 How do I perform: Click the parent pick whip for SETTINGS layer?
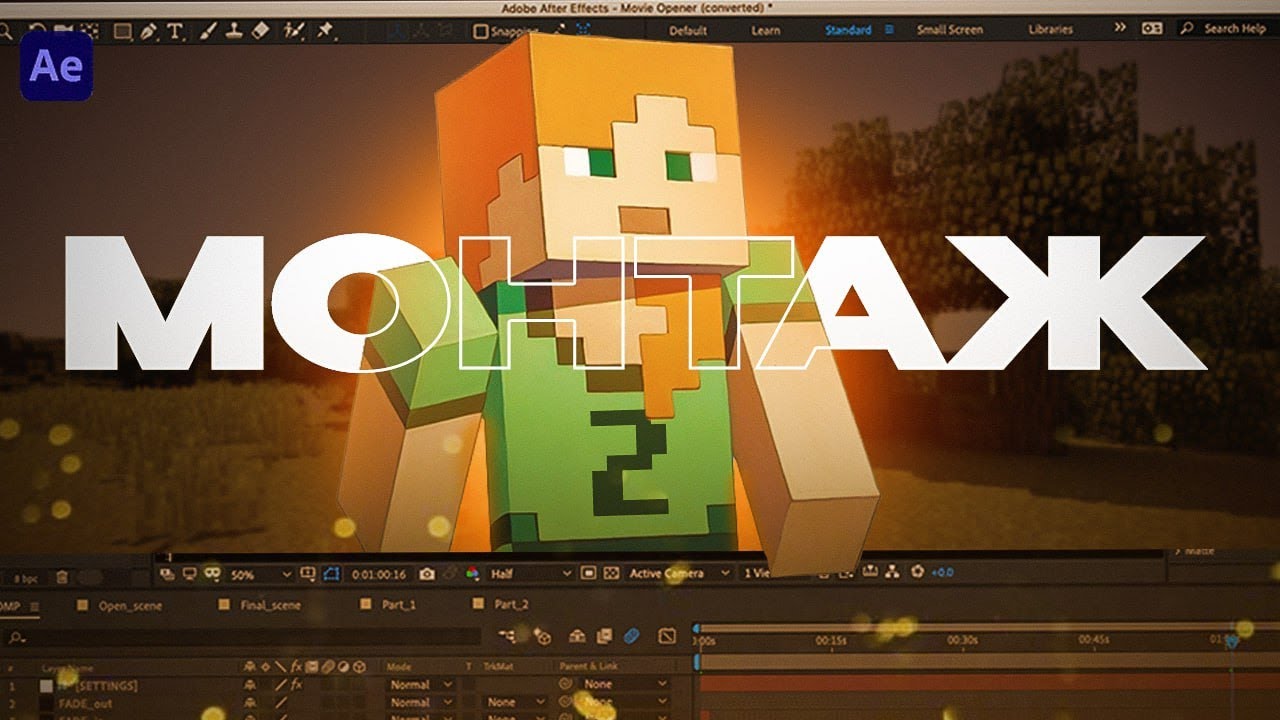565,684
